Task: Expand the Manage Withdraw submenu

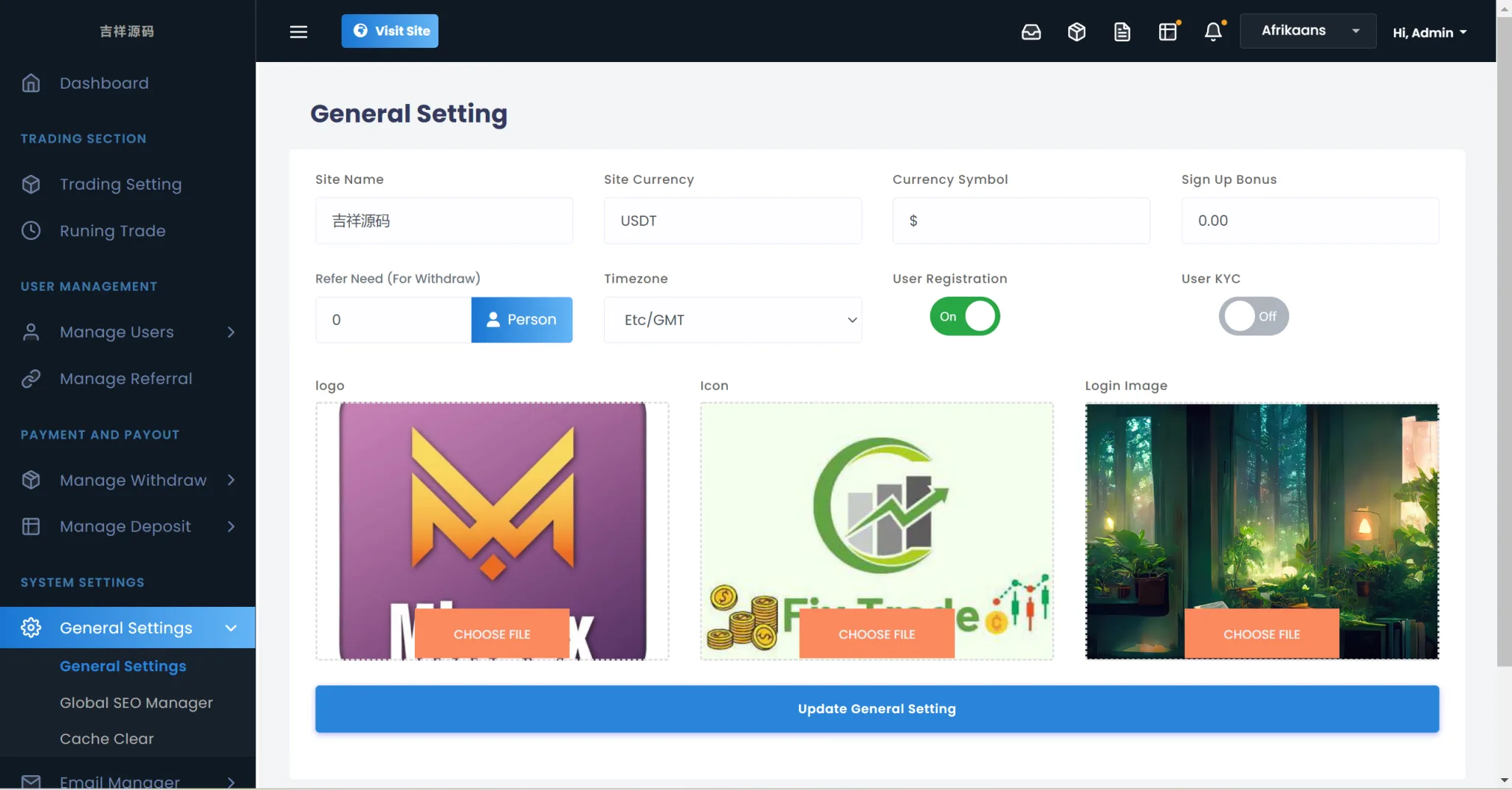Action: pos(230,480)
